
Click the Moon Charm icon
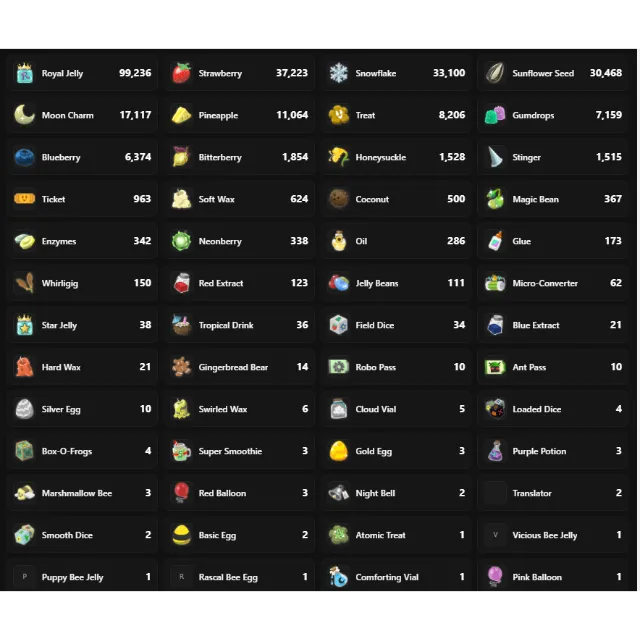(24, 115)
